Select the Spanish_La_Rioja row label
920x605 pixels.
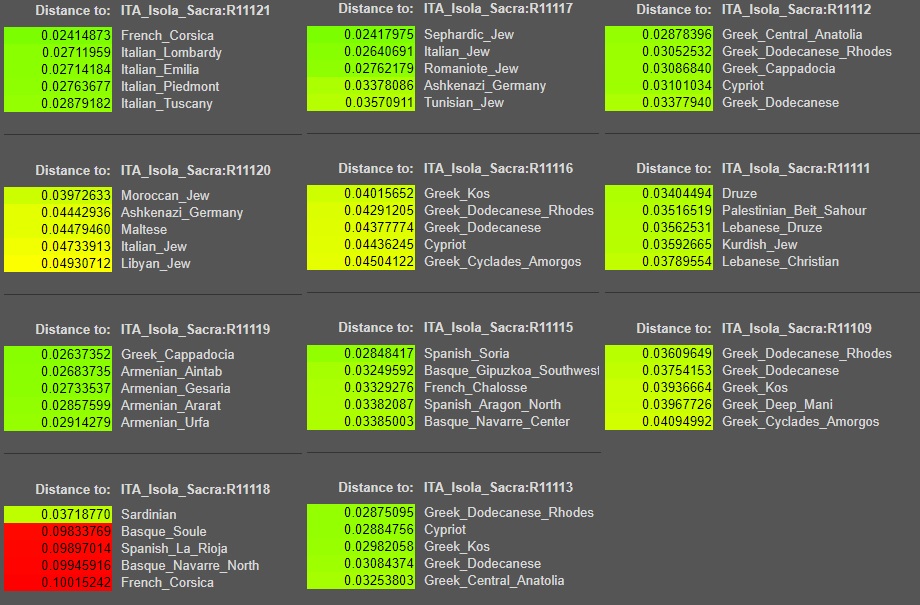click(174, 548)
